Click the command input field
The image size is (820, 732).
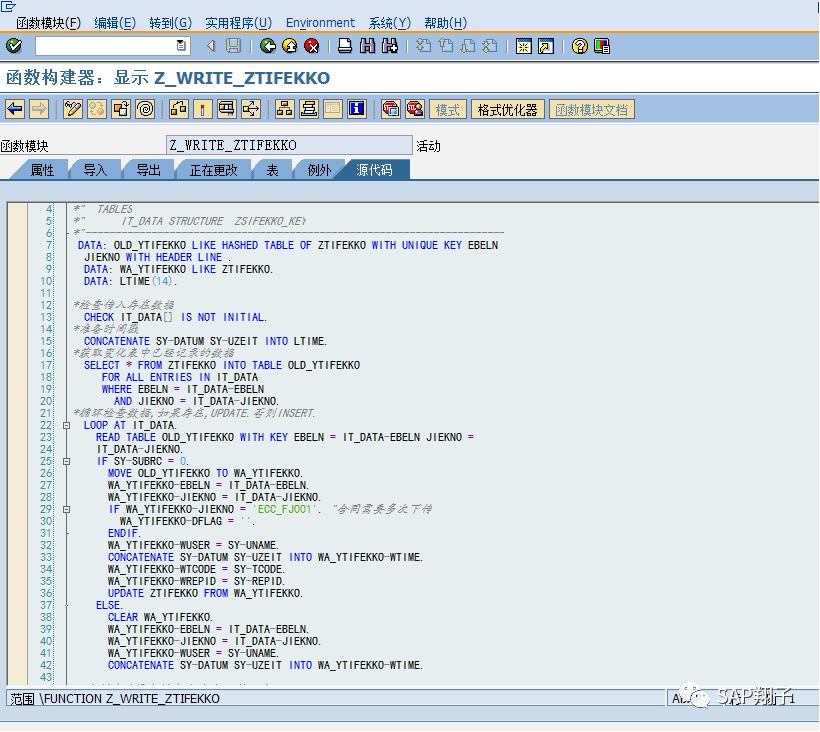click(106, 46)
